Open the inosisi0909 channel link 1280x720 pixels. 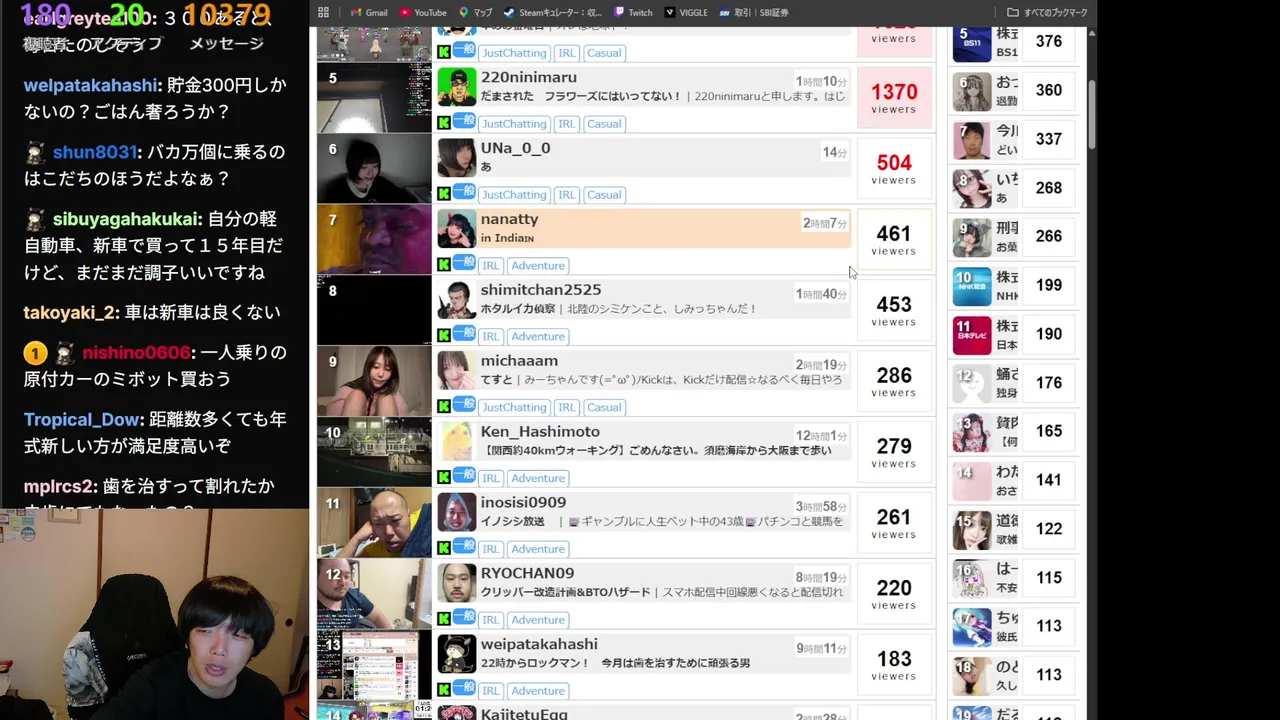pos(523,503)
